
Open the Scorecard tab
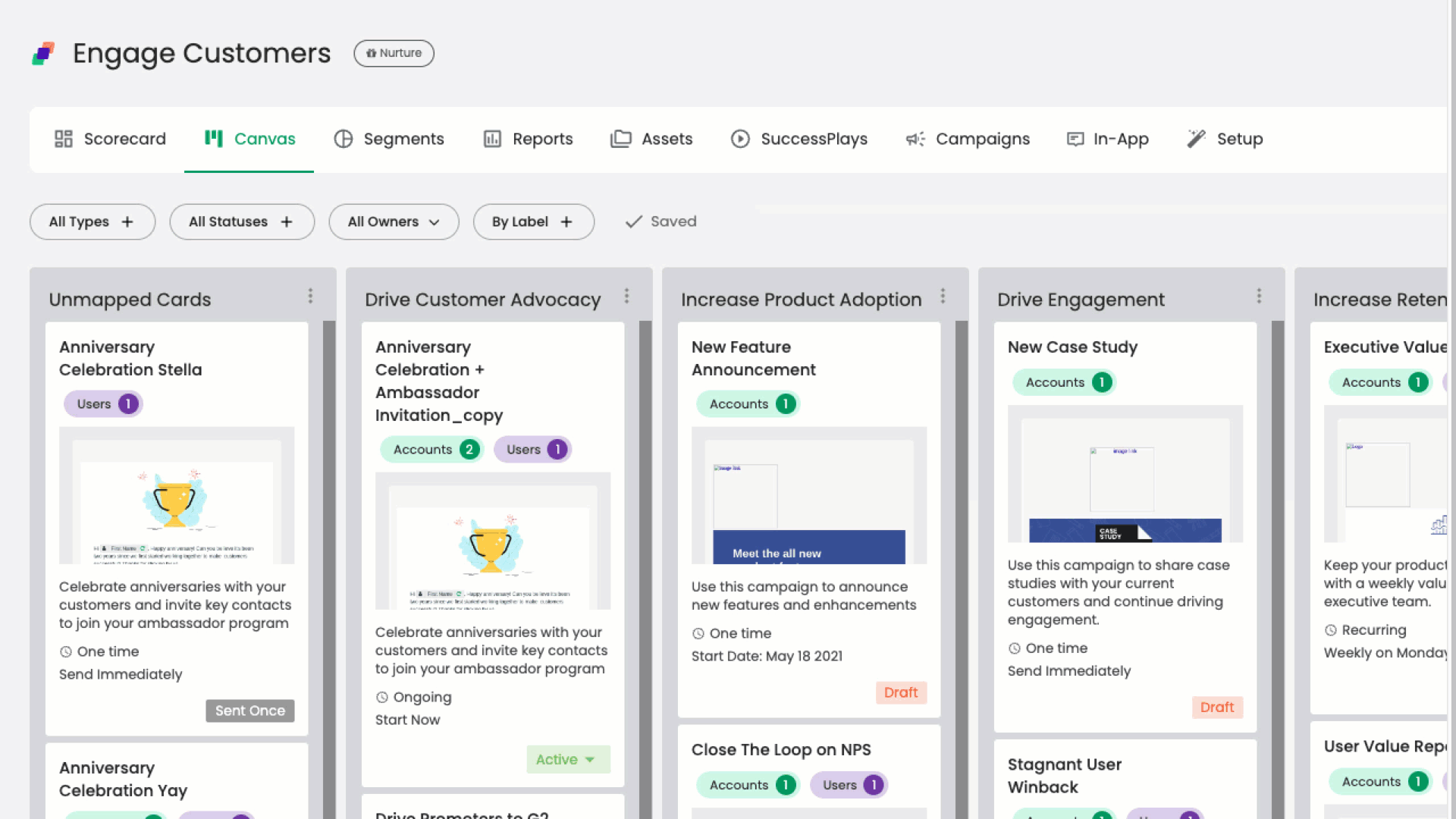[110, 139]
